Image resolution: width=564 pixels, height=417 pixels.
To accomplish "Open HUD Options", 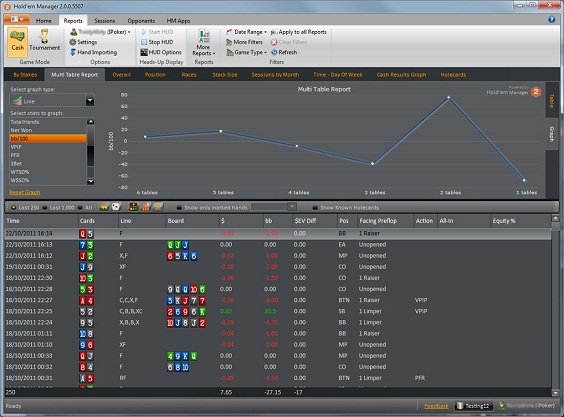I will [x=161, y=52].
